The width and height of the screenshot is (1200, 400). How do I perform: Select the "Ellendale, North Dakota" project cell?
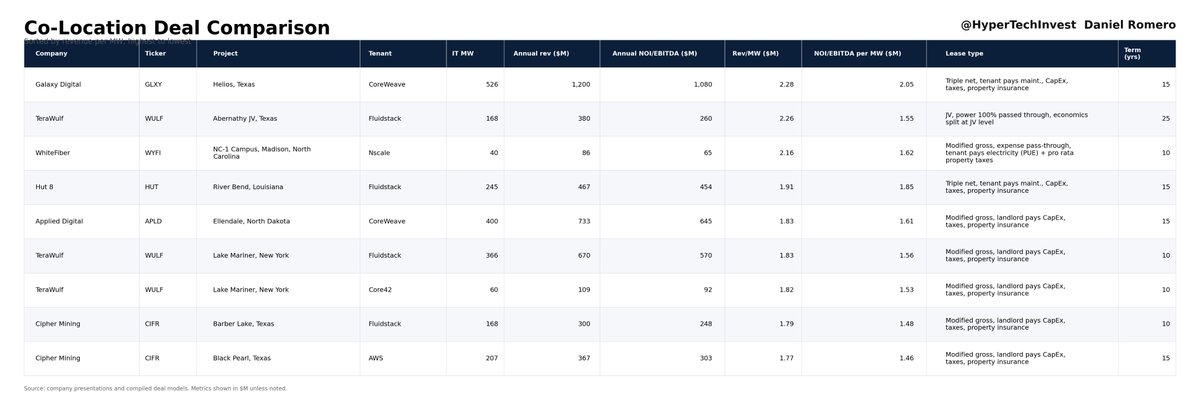(251, 221)
